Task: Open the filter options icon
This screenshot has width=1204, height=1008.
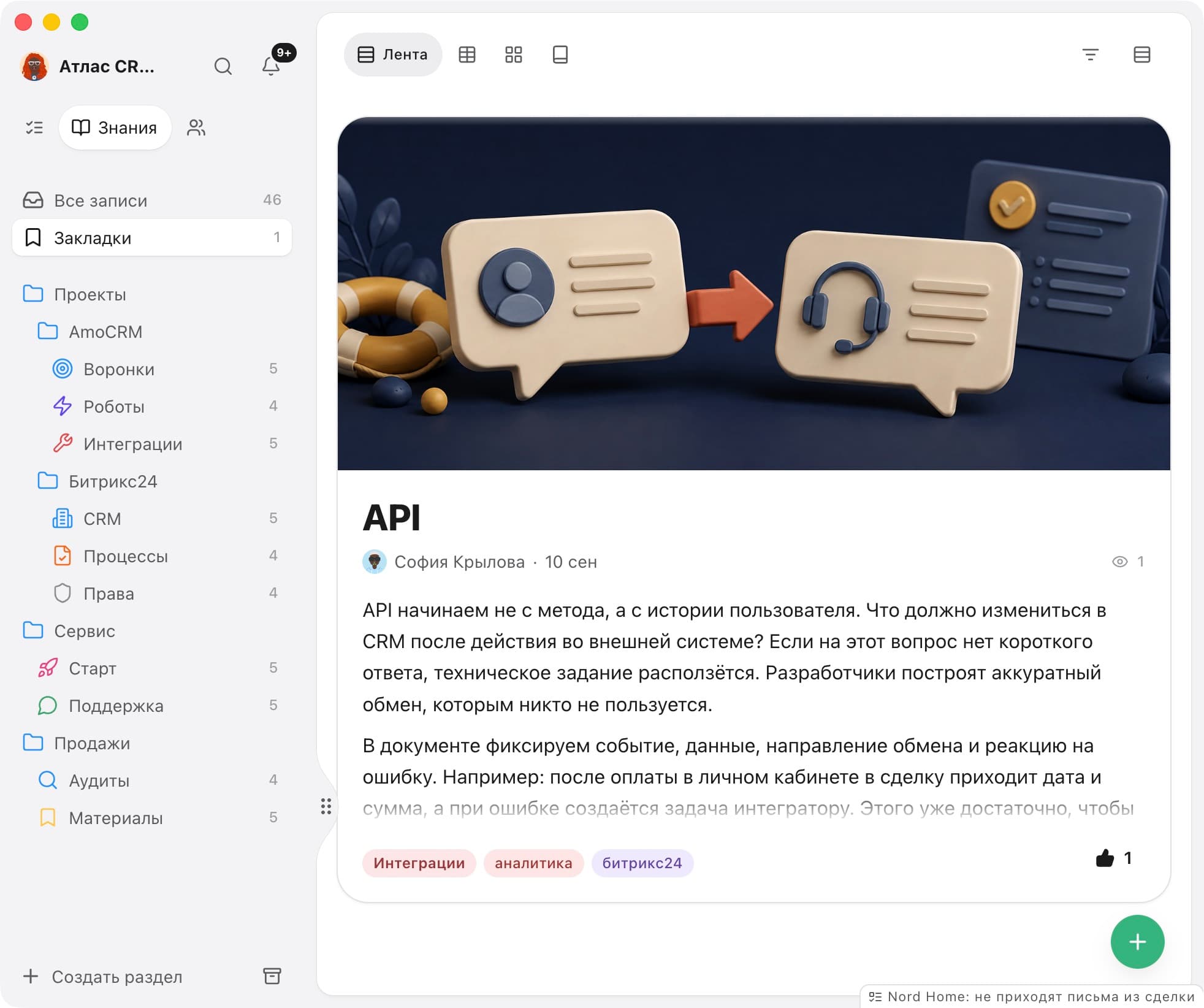Action: click(1090, 55)
